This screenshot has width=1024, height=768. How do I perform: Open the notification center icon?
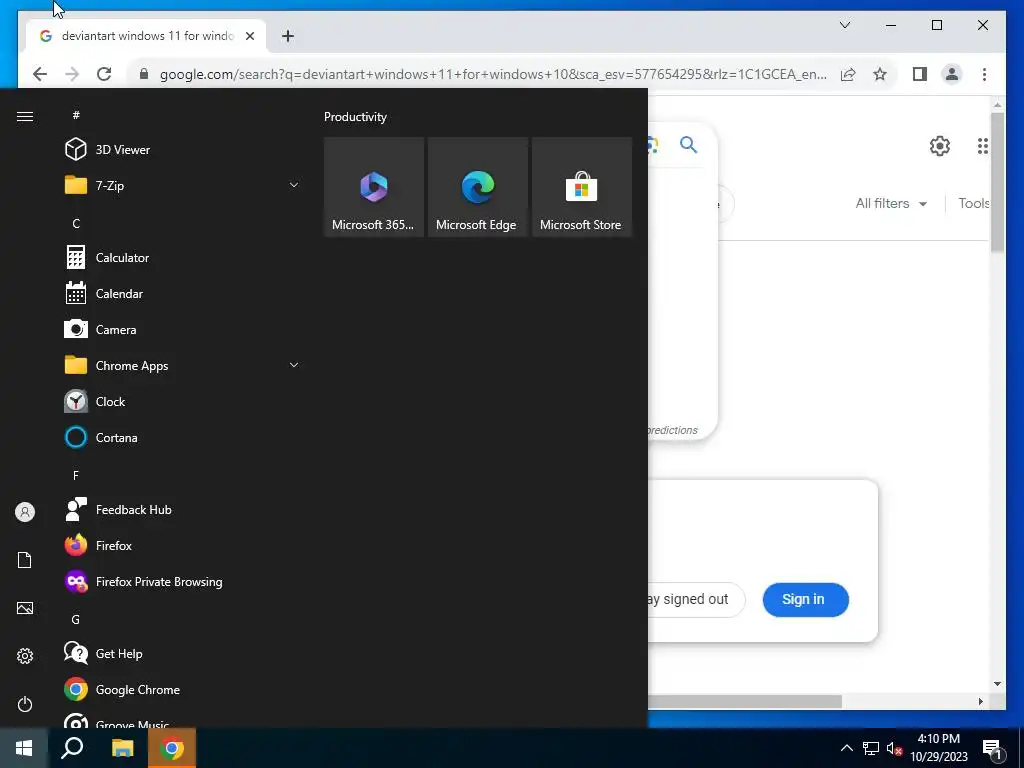click(992, 750)
